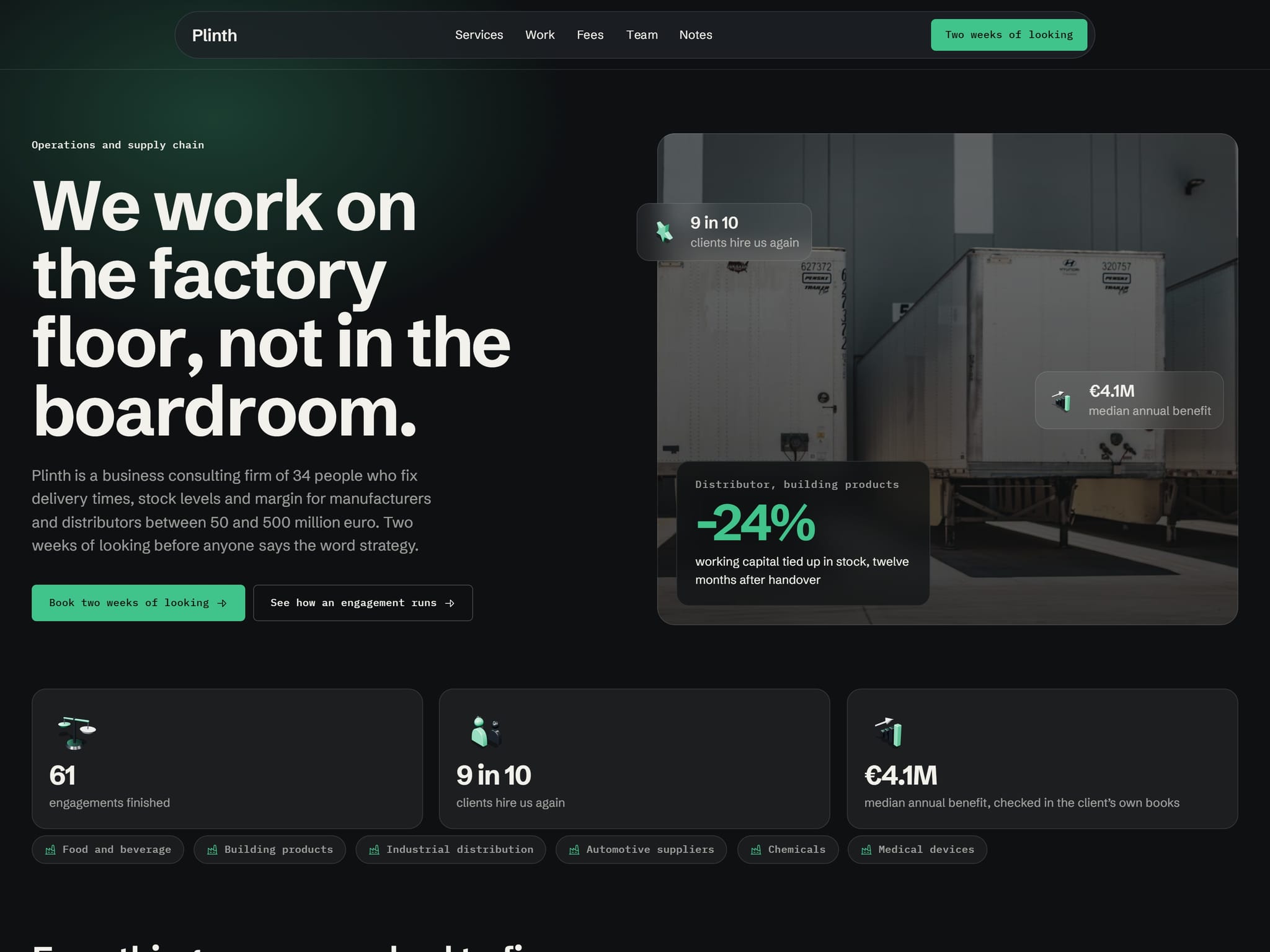The width and height of the screenshot is (1270, 952).
Task: Click the people icon above 9 in 10
Action: coord(486,732)
